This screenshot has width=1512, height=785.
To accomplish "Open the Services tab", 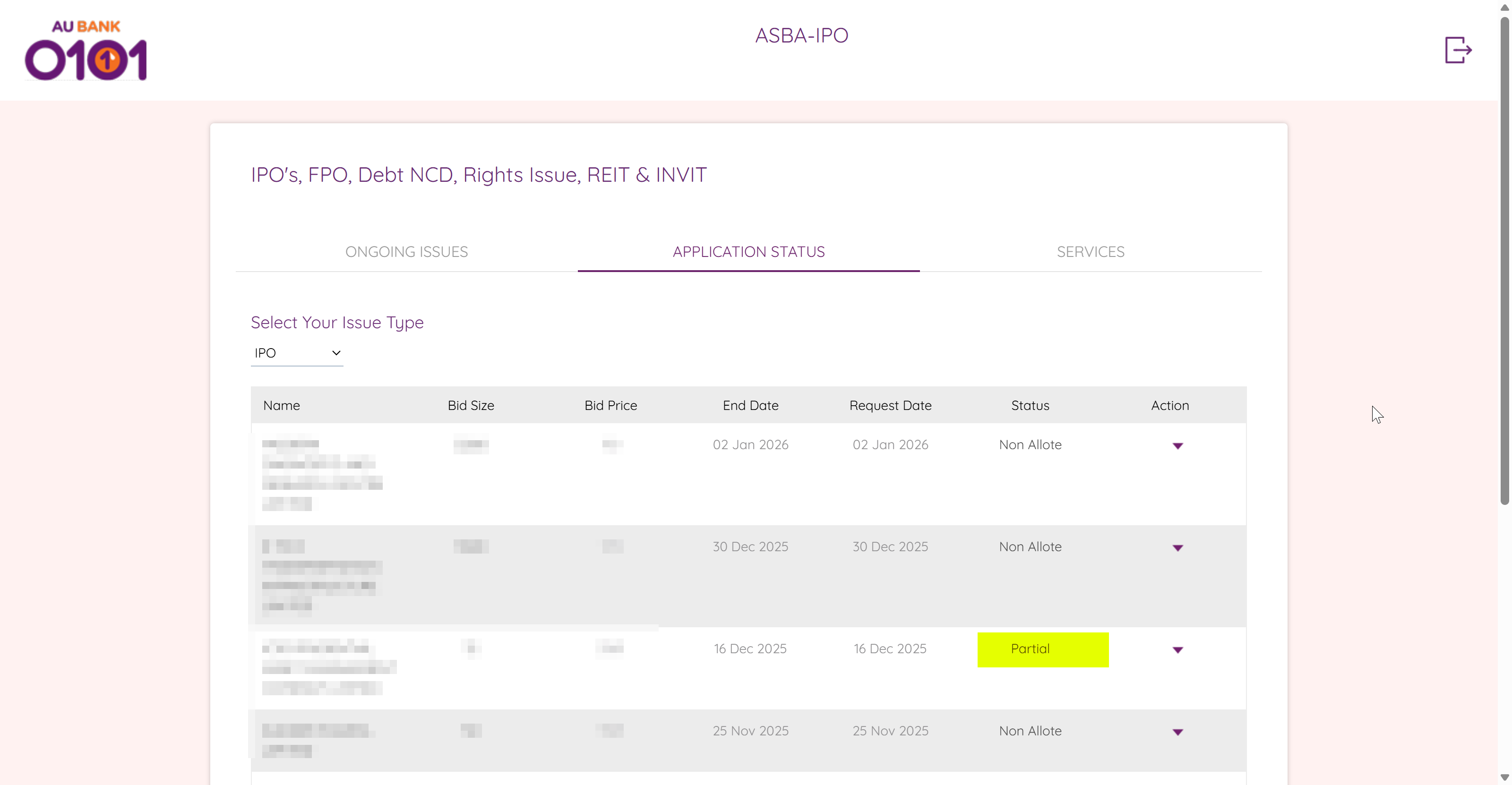I will (x=1090, y=252).
